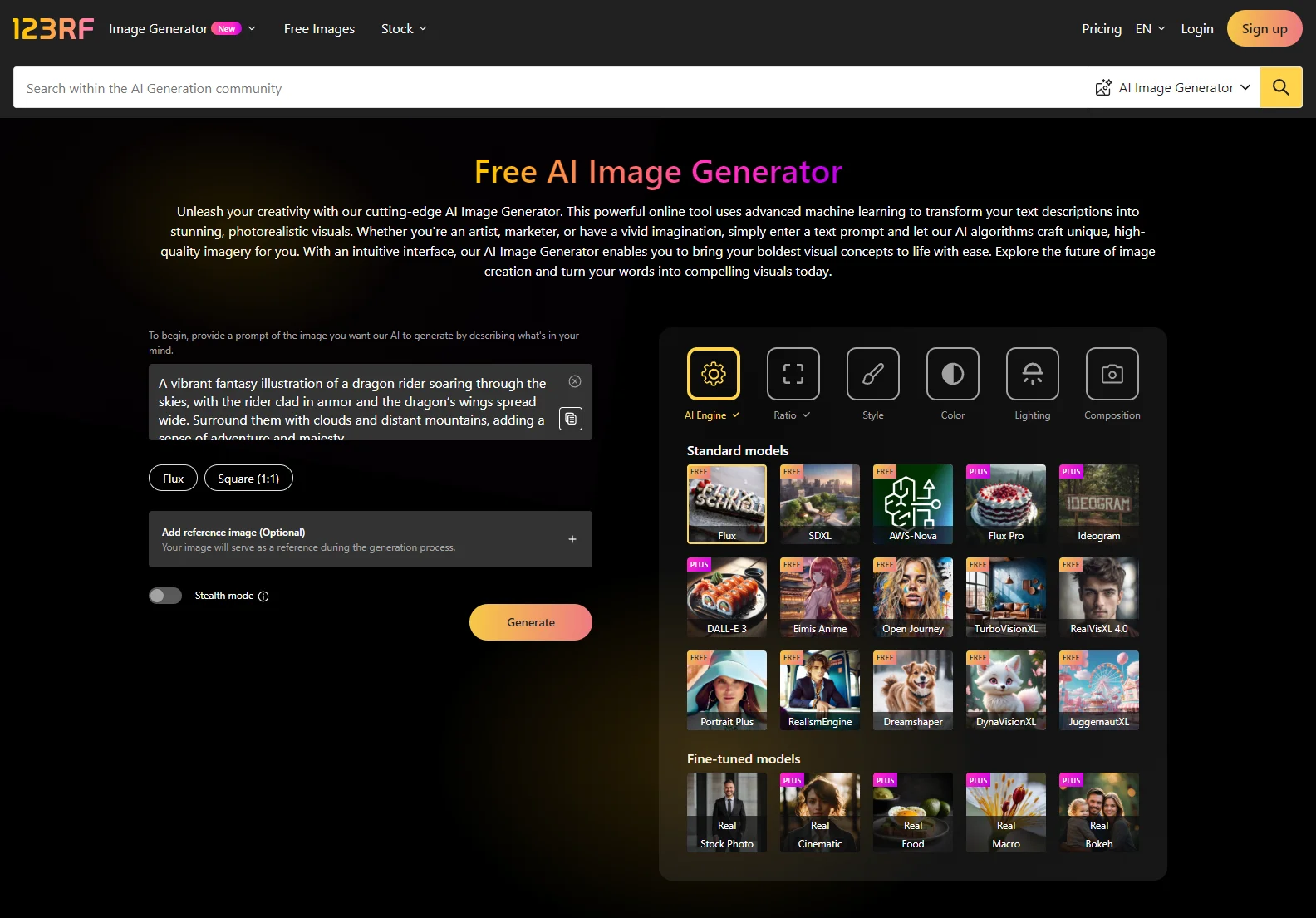The width and height of the screenshot is (1316, 918).
Task: Select the Real Cinematic fine-tuned model
Action: click(820, 812)
